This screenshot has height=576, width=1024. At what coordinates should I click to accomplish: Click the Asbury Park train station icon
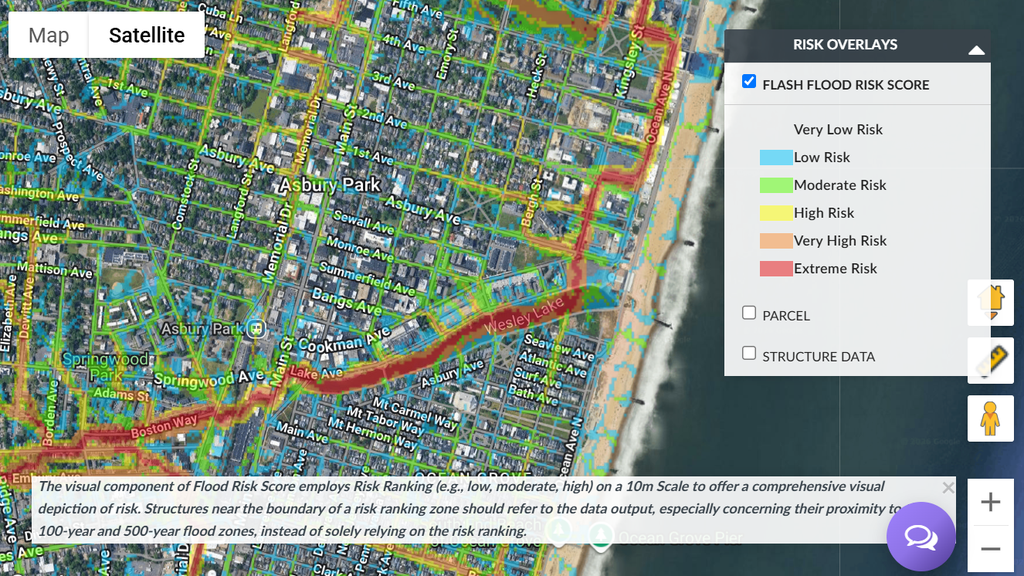[257, 328]
